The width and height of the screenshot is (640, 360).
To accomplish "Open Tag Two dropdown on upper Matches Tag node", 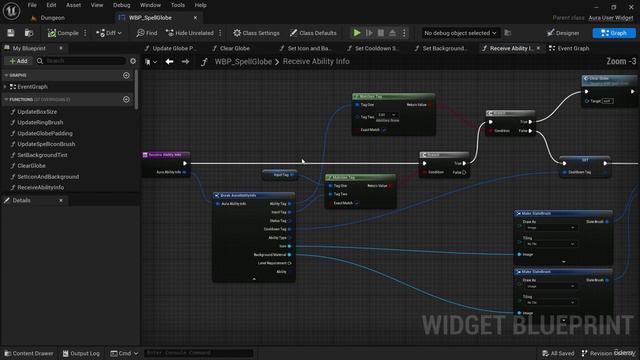I will coord(387,115).
